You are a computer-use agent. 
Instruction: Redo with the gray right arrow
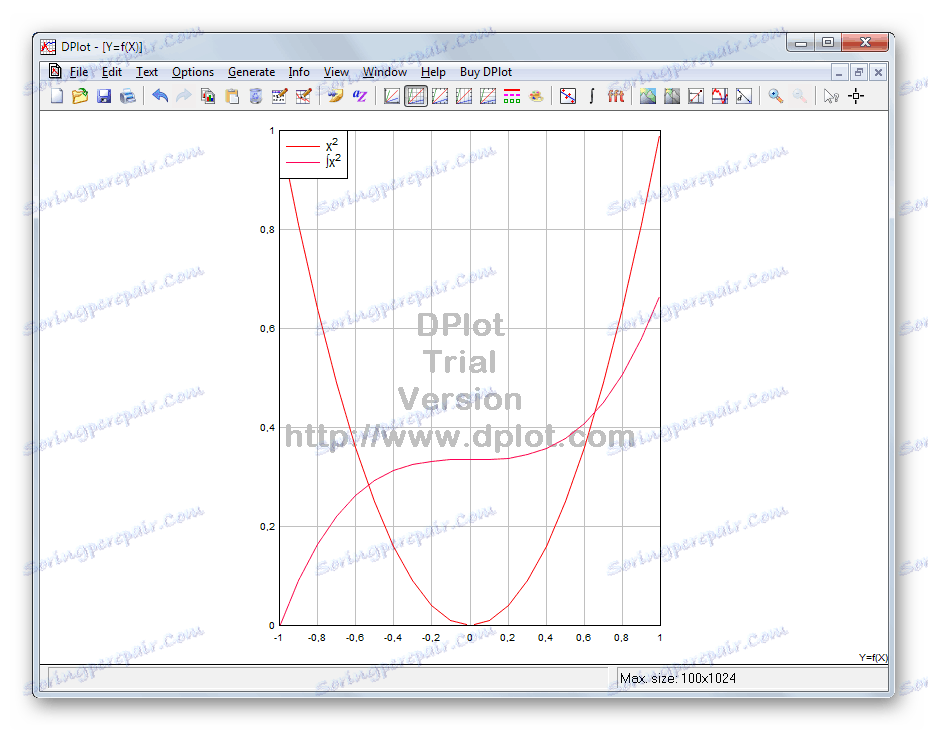(183, 96)
